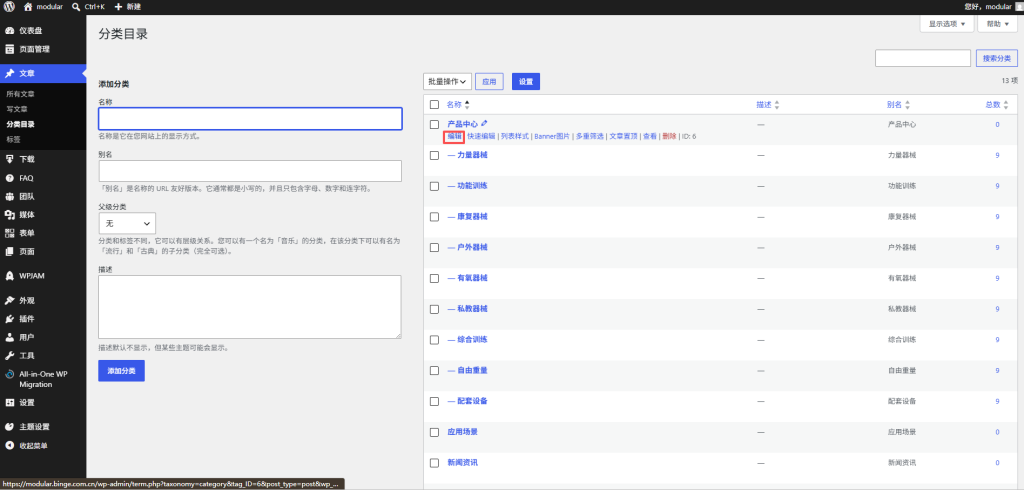This screenshot has width=1024, height=490.
Task: Click the 应用 apply button
Action: 489,82
